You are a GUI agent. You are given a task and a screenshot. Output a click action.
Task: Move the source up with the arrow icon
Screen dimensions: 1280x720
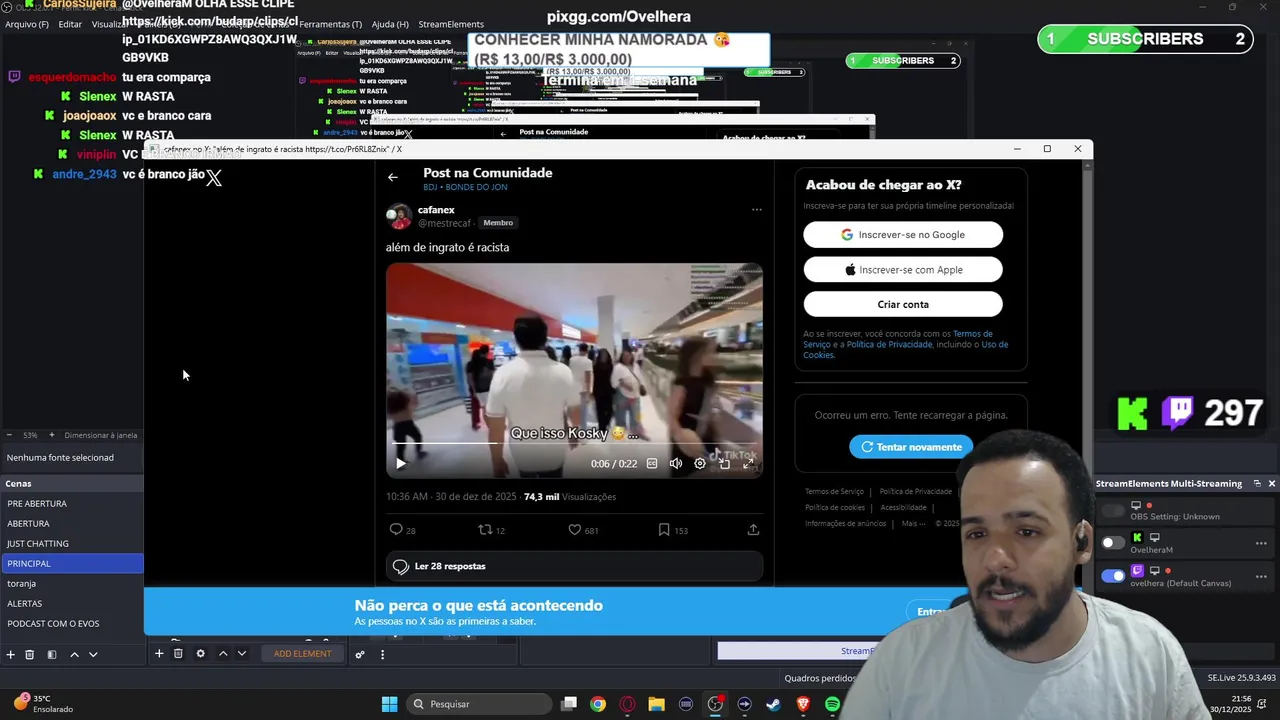point(223,654)
